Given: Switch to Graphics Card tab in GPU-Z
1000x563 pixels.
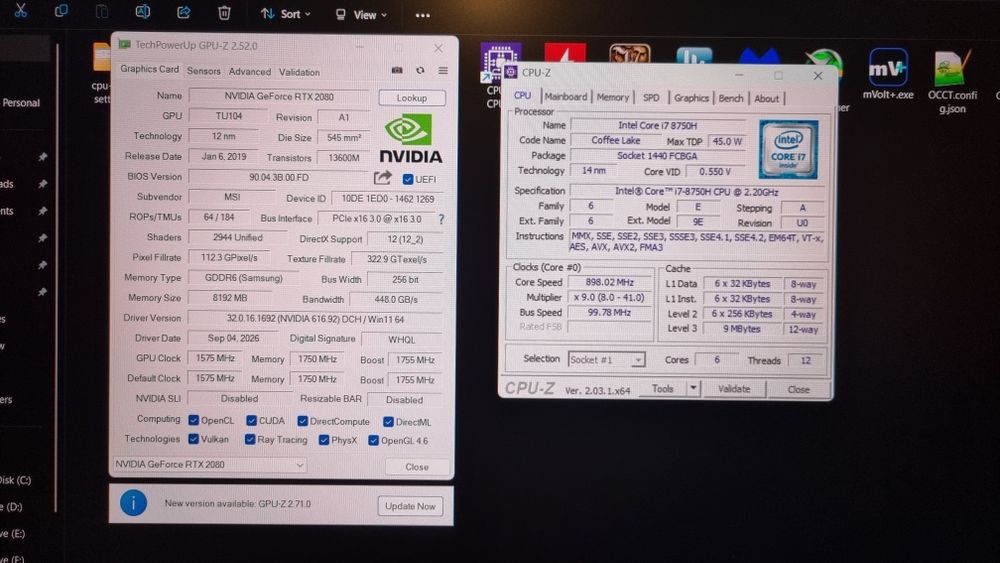Looking at the screenshot, I should tap(149, 69).
